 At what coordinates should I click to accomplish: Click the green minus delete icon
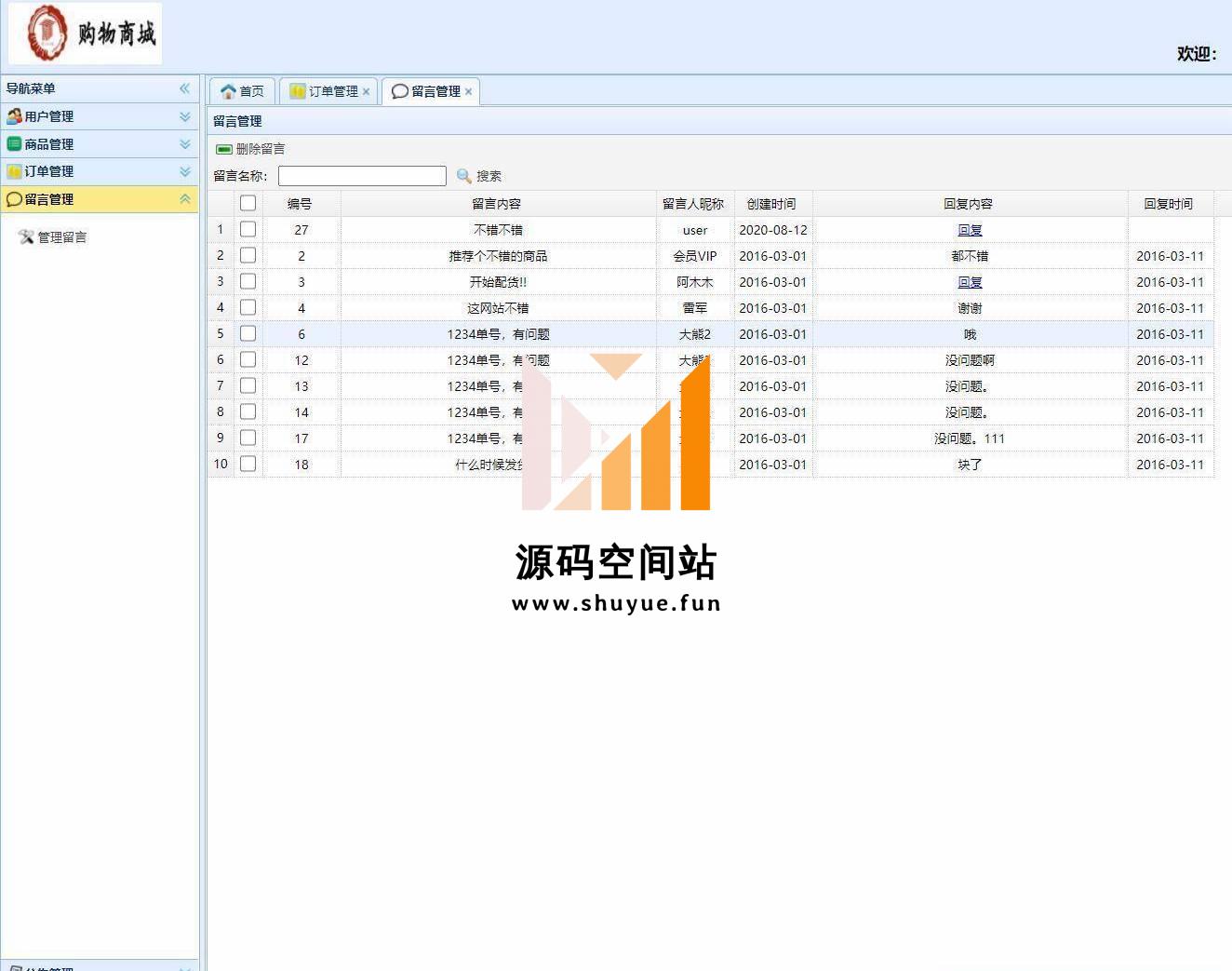[224, 149]
